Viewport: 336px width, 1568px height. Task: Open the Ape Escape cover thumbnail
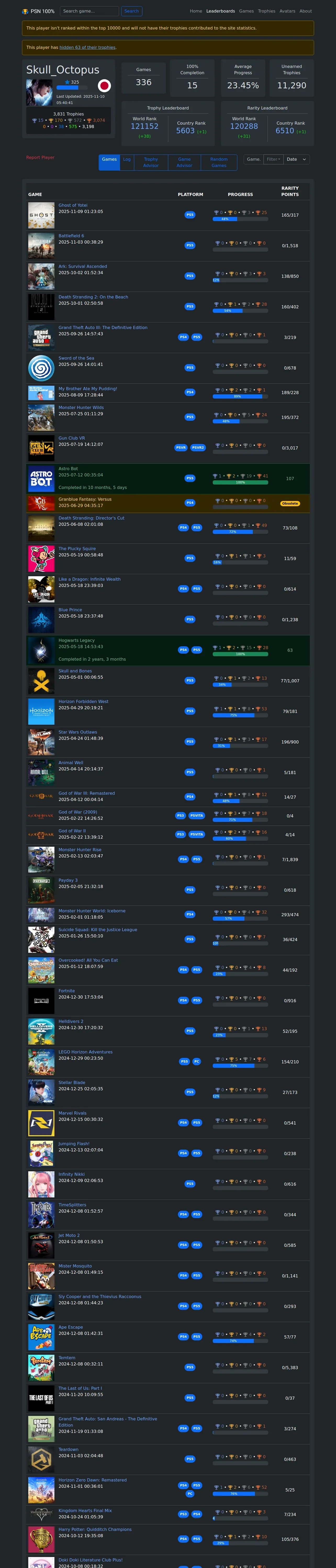click(x=41, y=1337)
